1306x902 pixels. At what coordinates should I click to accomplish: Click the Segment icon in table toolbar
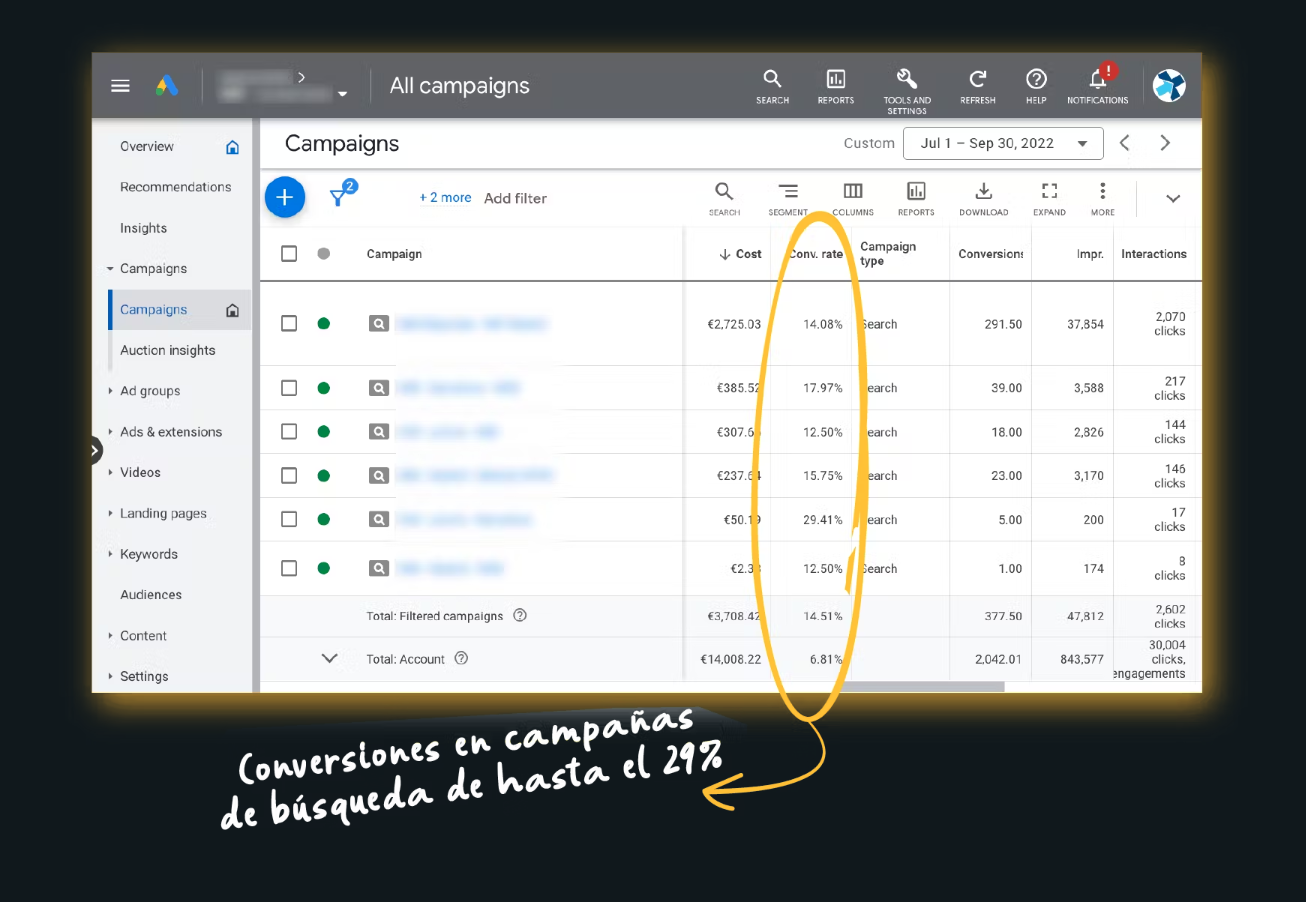pos(788,192)
